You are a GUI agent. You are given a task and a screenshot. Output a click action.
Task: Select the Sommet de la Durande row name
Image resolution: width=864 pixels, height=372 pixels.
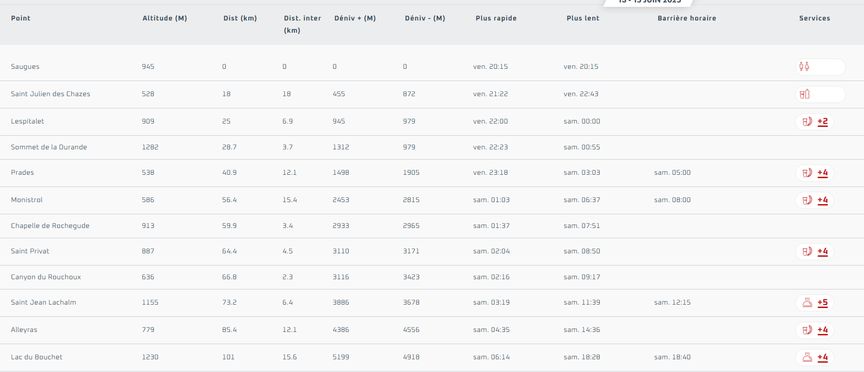[x=49, y=147]
